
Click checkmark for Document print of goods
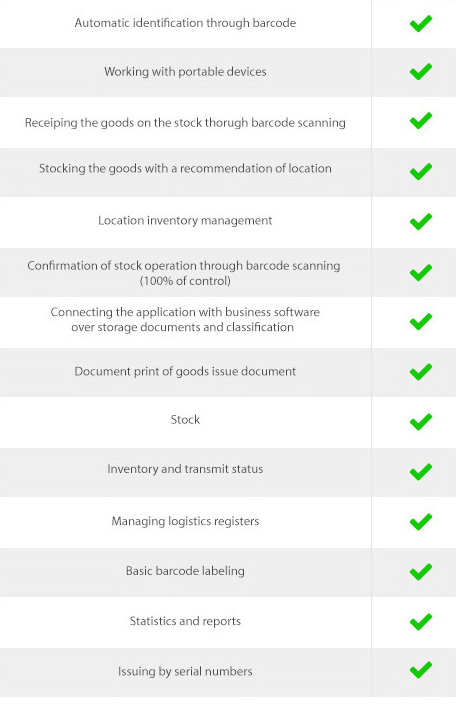[x=421, y=372]
